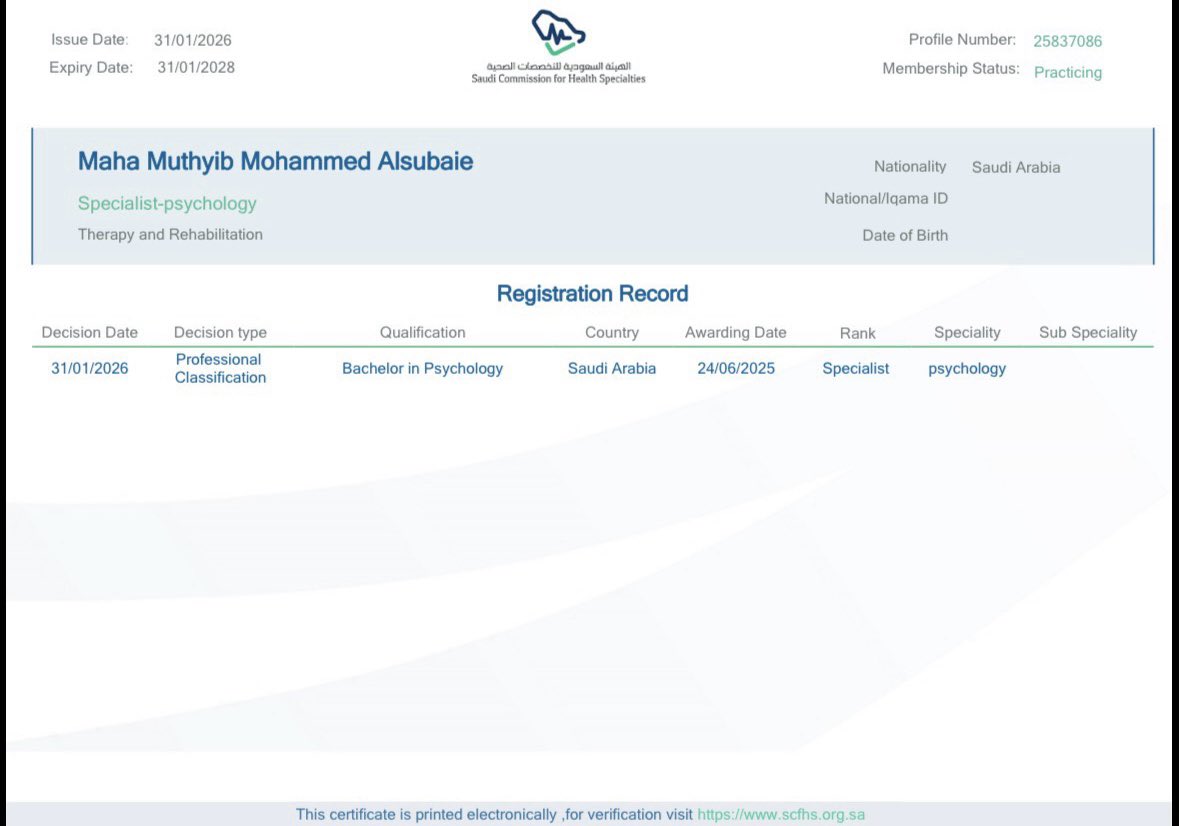Select the name Maha Muthyib Mohammed Alsubaie
Viewport: 1179px width, 826px height.
275,162
